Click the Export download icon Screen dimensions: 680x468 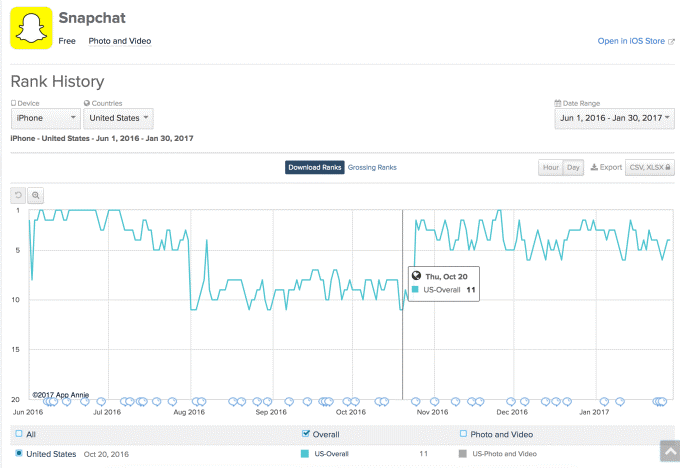[594, 168]
